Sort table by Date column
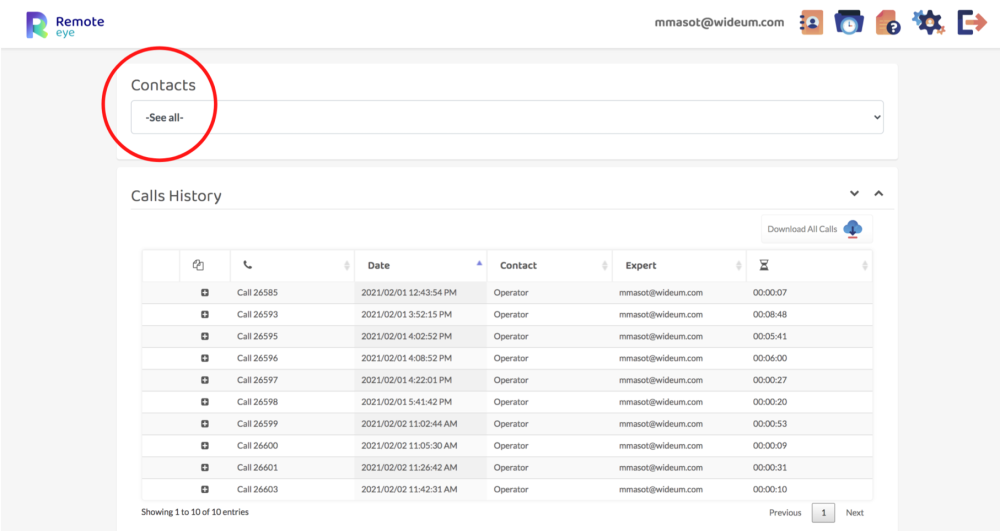The image size is (1000, 531). point(420,265)
